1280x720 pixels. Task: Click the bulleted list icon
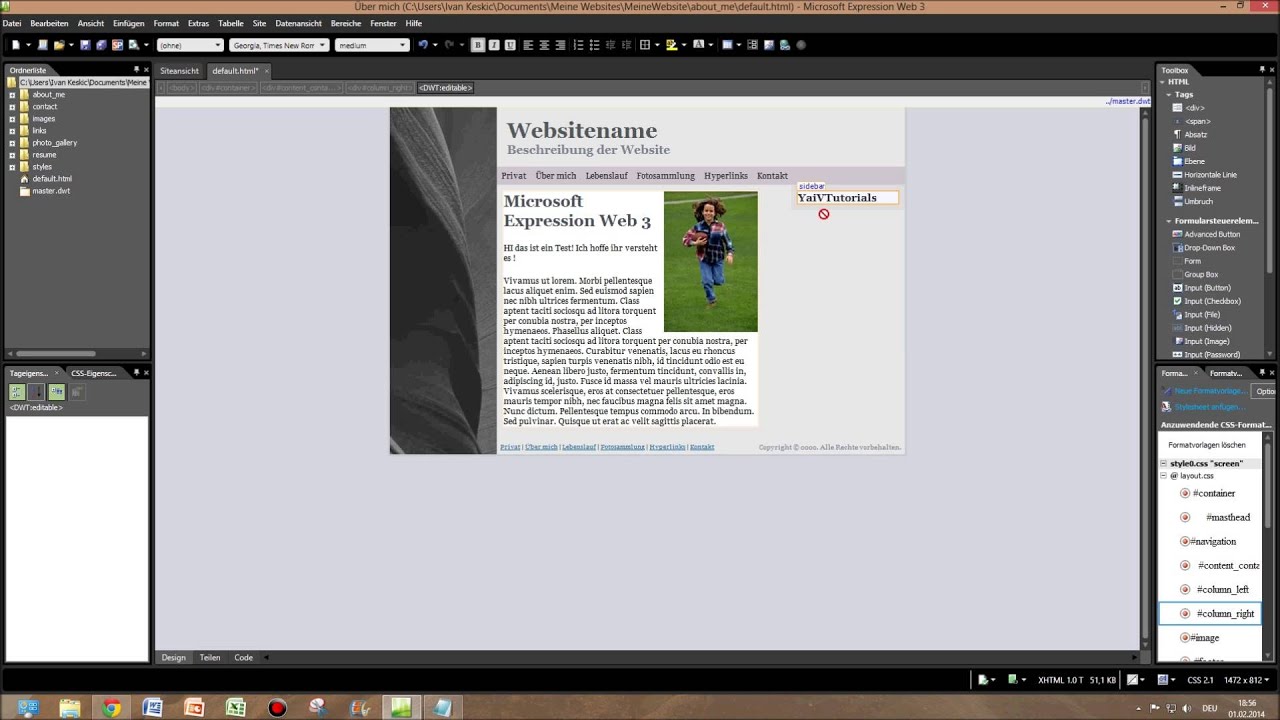pyautogui.click(x=595, y=45)
